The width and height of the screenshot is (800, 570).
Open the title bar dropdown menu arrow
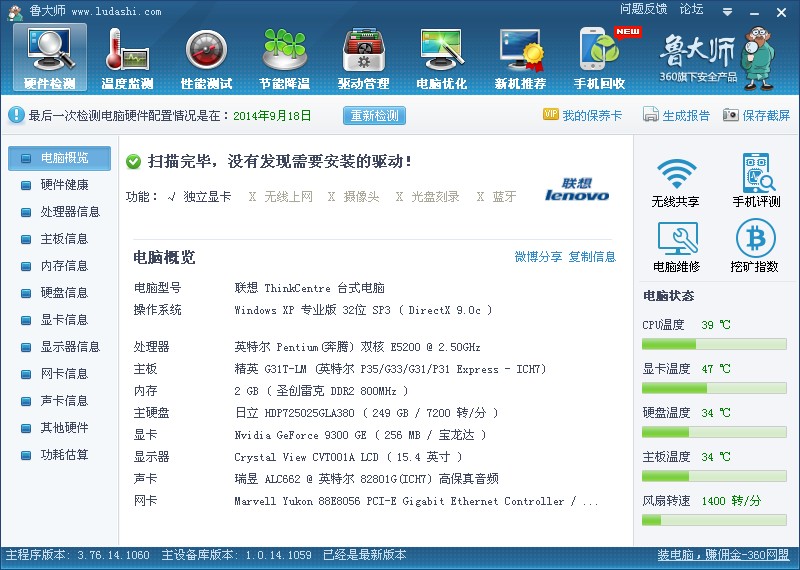pos(728,12)
